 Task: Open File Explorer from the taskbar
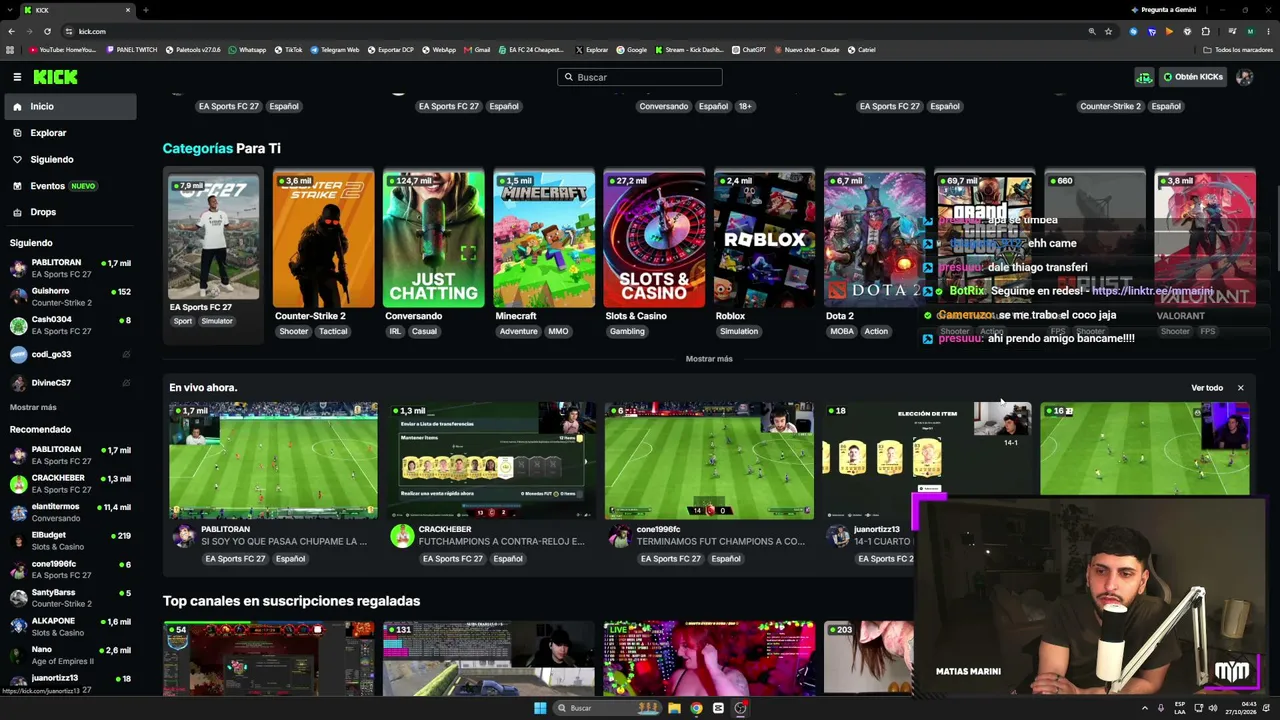pos(674,708)
